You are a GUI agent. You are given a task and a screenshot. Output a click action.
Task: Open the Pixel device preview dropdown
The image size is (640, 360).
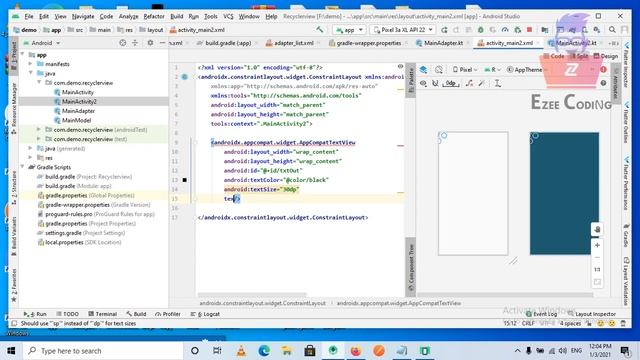pos(464,70)
